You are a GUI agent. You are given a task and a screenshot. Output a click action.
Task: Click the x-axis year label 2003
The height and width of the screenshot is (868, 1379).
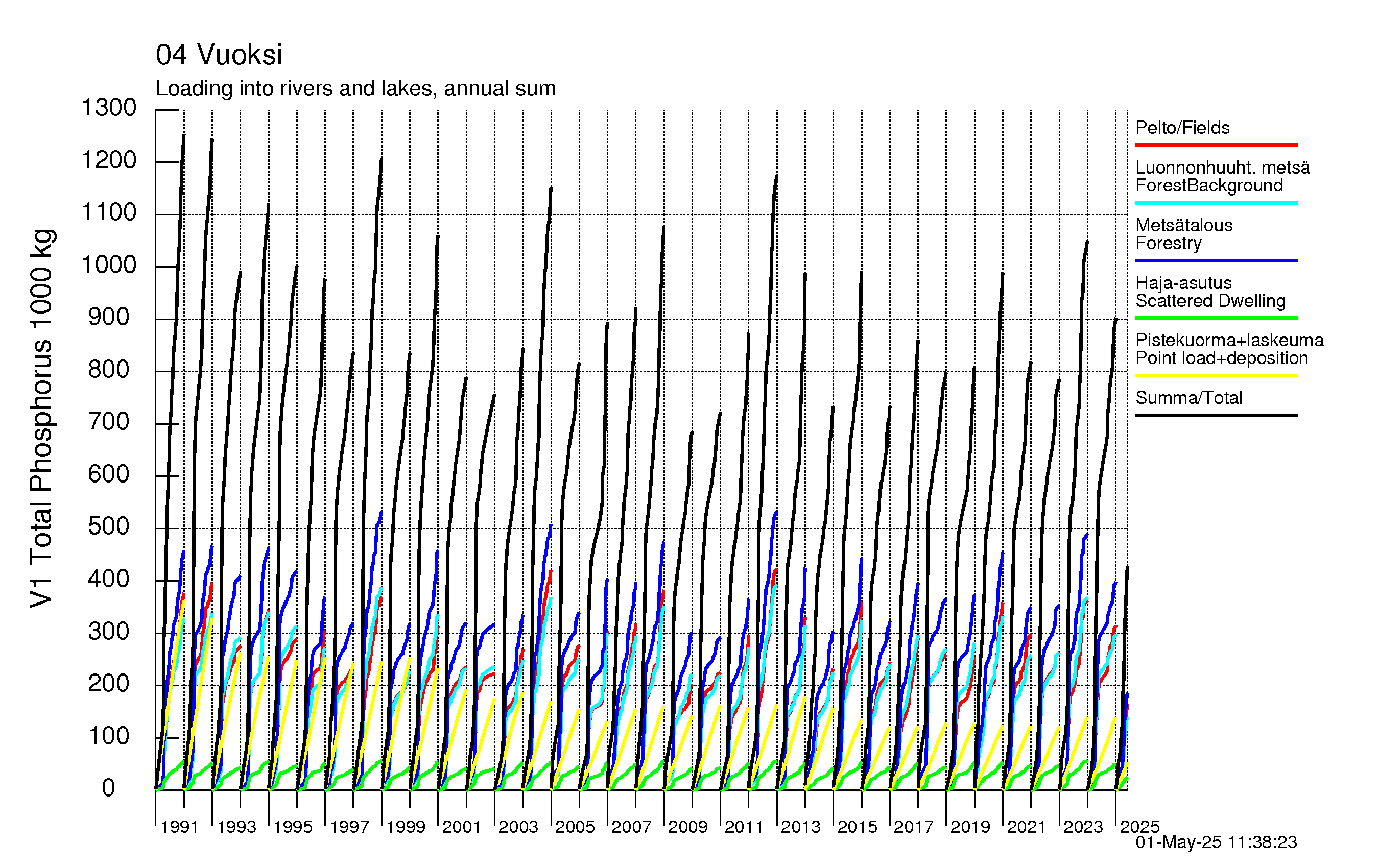(x=518, y=827)
